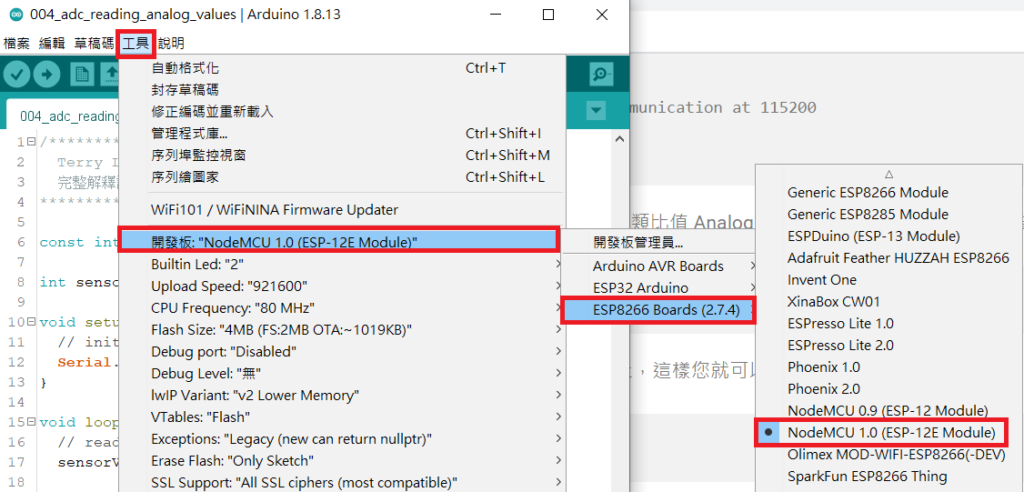
Task: Maximize the Arduino window
Action: [x=548, y=15]
